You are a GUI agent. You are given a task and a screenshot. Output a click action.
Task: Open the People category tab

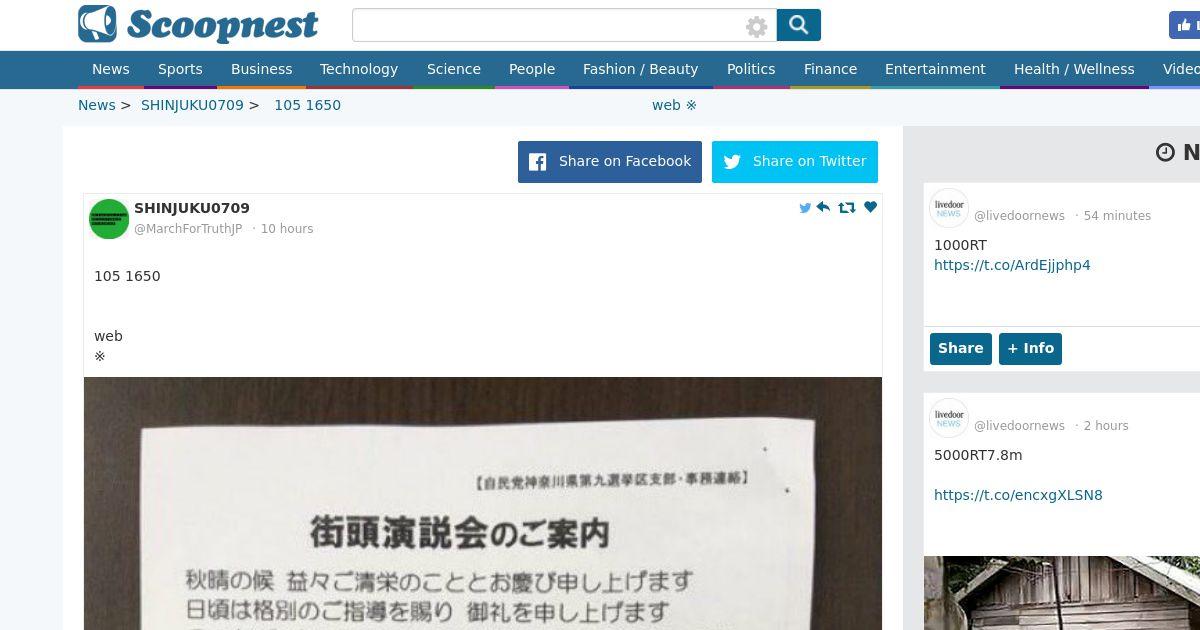[532, 69]
